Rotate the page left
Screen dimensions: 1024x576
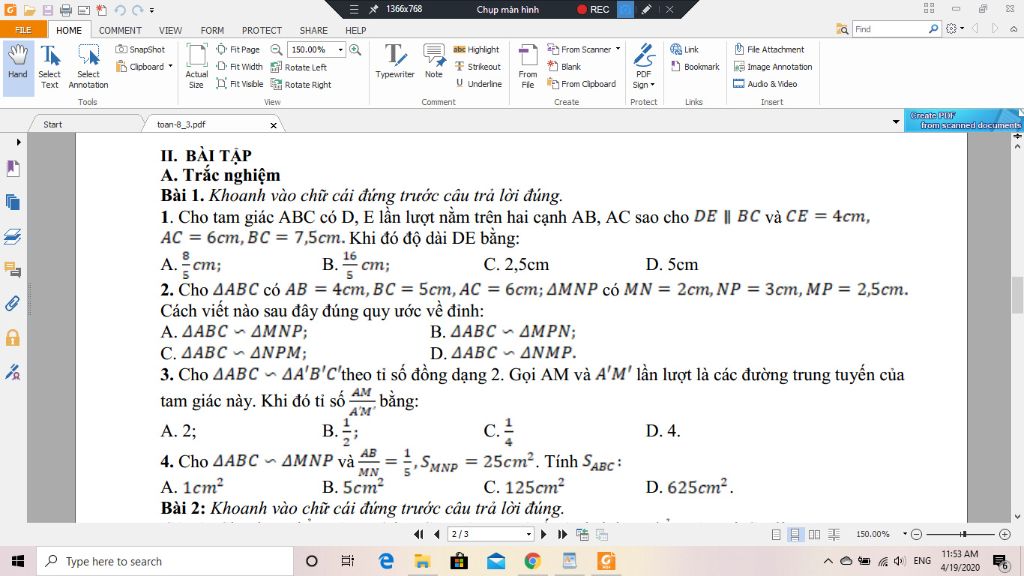pyautogui.click(x=299, y=67)
